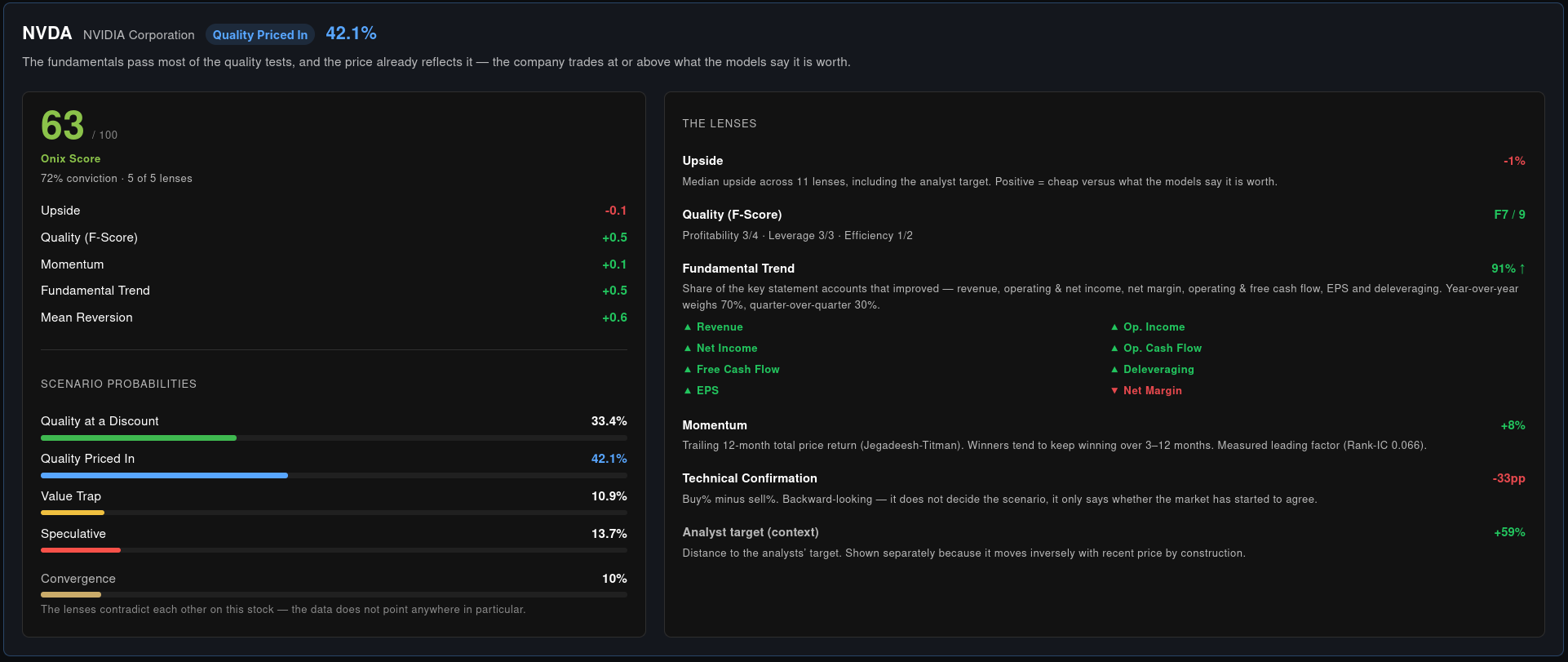Click the blue Quality Priced In progress bar
Screen dimensions: 1568x662
point(164,476)
